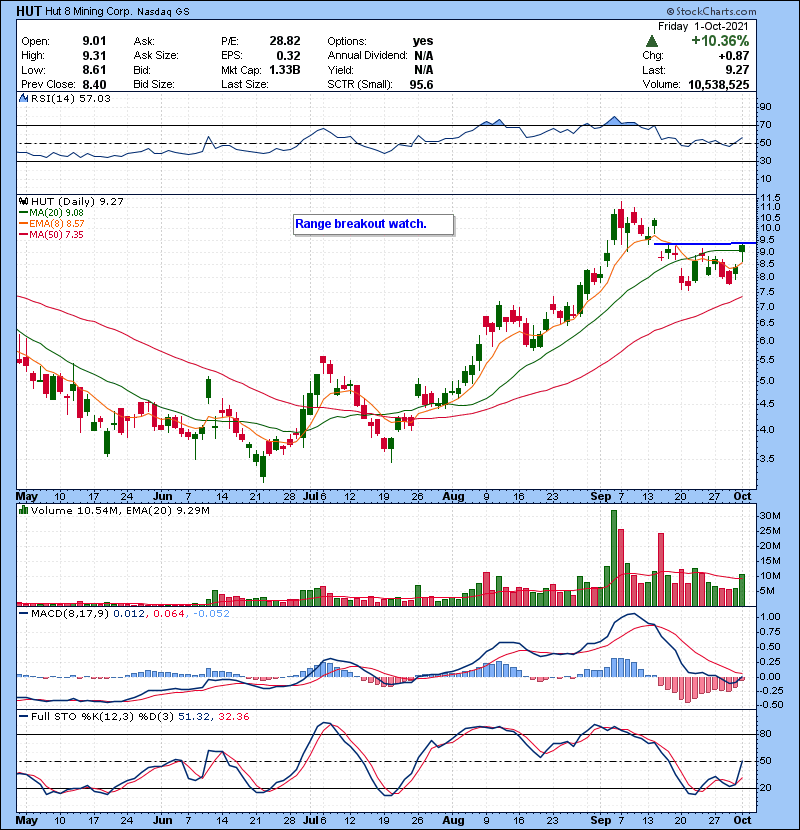Click the Chg value '+0.87'

[x=733, y=56]
